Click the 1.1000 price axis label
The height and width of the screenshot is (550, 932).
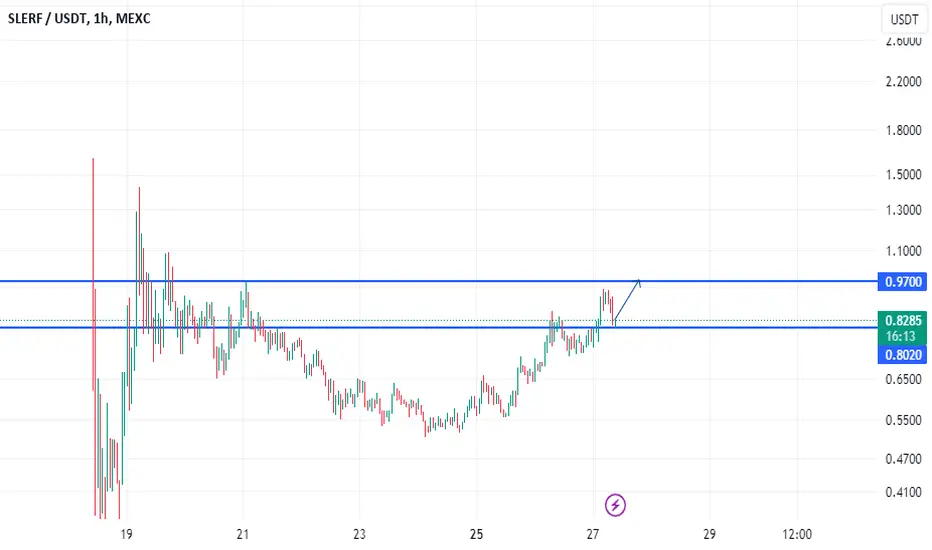pos(903,251)
